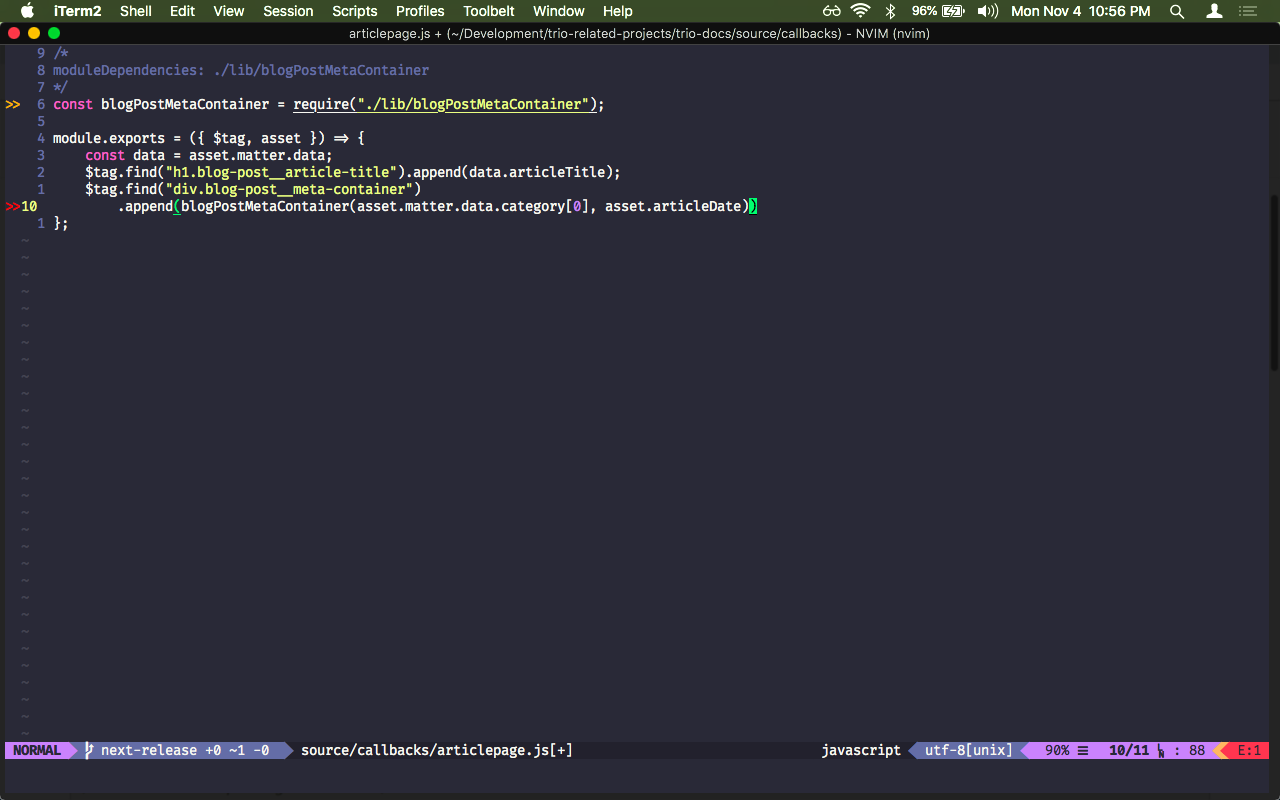
Task: Minimize the window with yellow button
Action: (34, 33)
